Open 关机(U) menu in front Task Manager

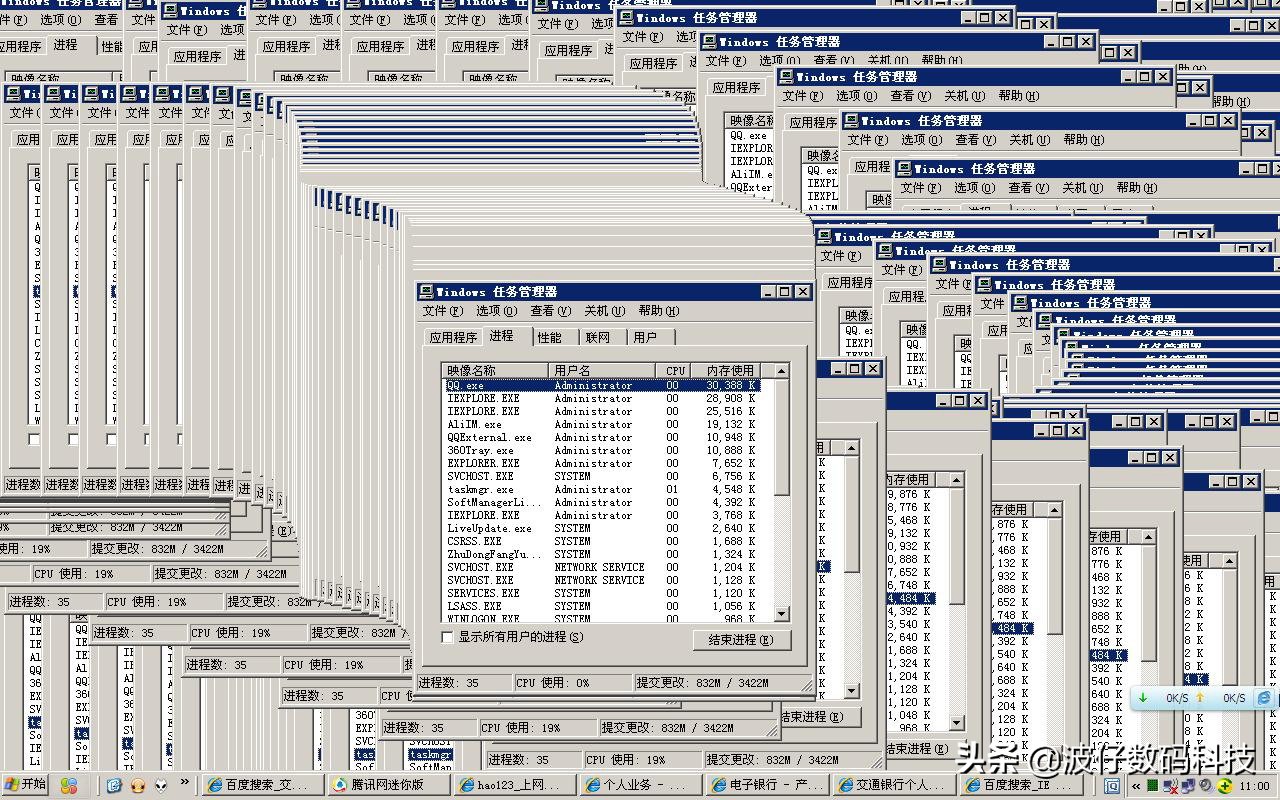tap(604, 311)
